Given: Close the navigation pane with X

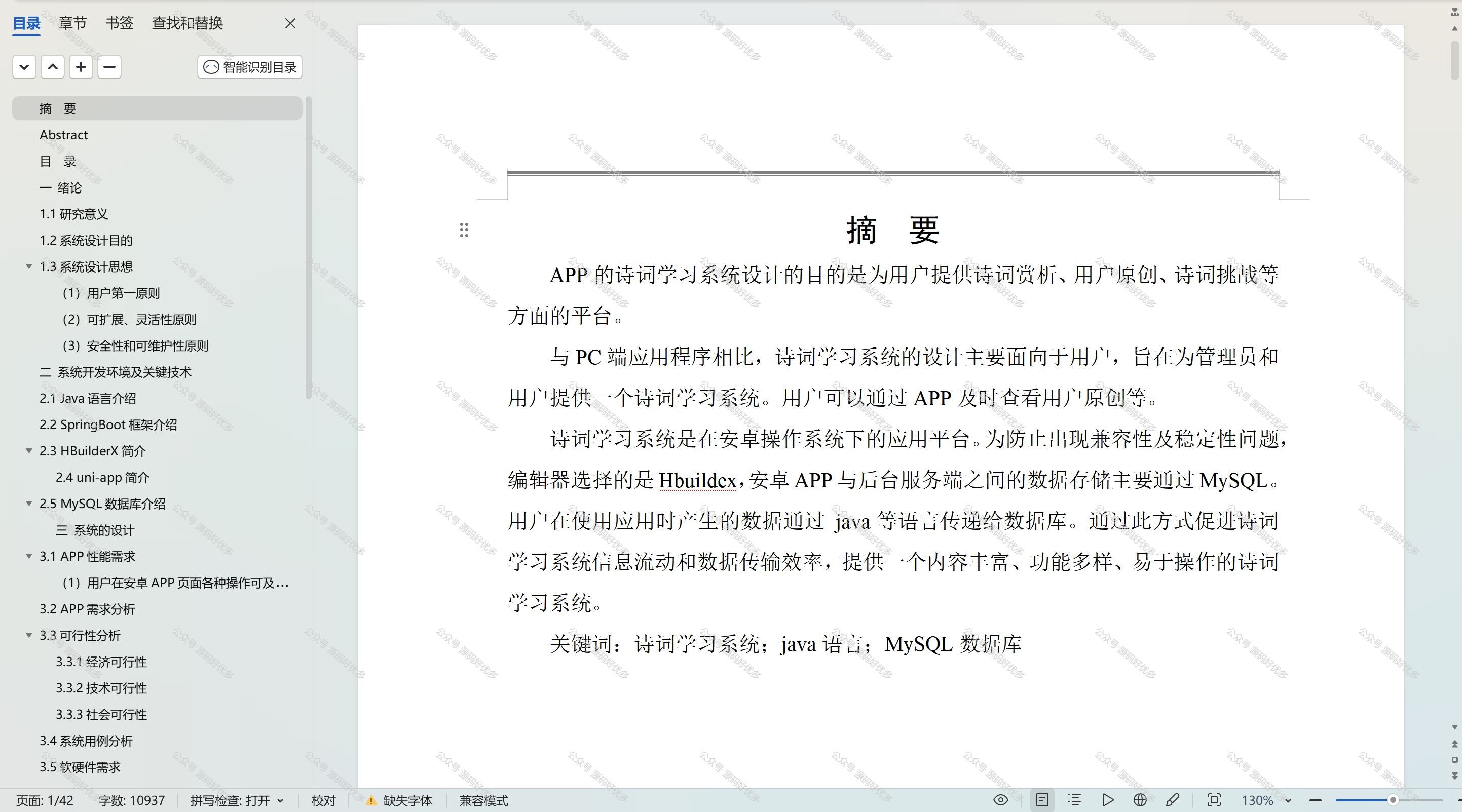Looking at the screenshot, I should click(x=290, y=23).
